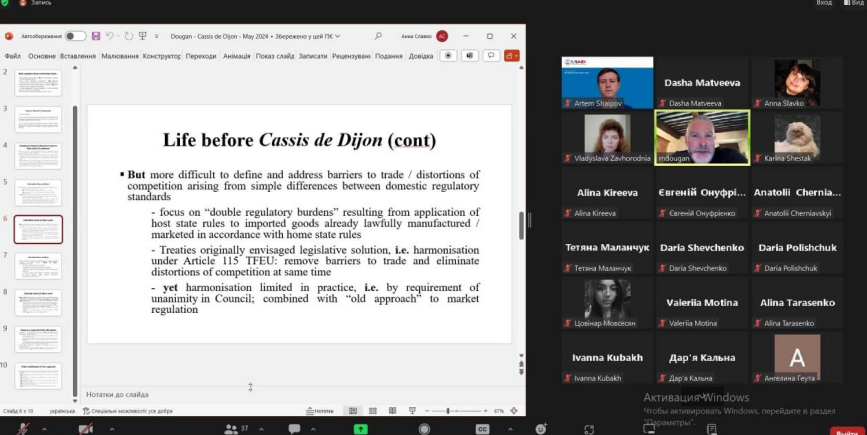Open the accessibility checker status item
Image resolution: width=867 pixels, height=435 pixels.
point(128,411)
